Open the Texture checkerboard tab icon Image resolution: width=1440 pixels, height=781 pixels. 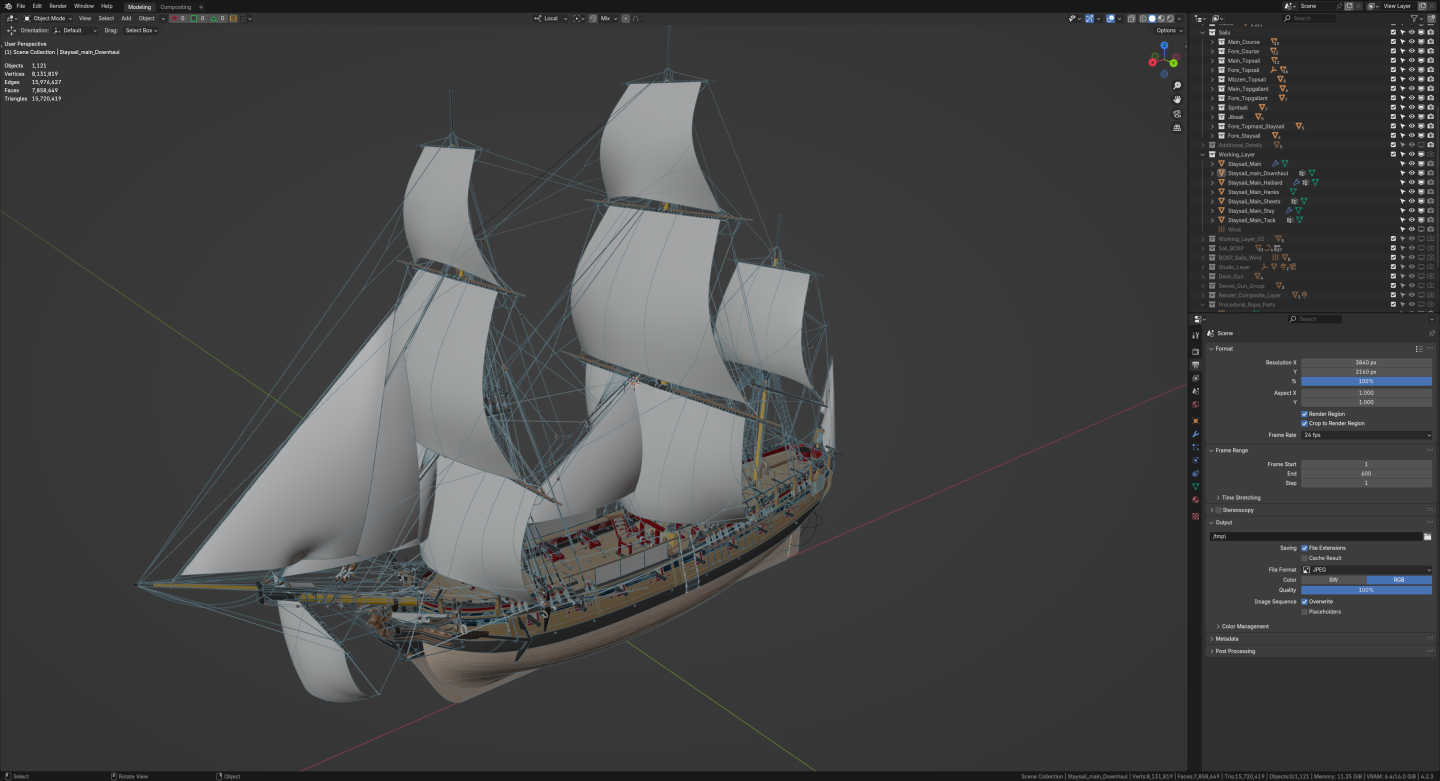[x=1195, y=516]
